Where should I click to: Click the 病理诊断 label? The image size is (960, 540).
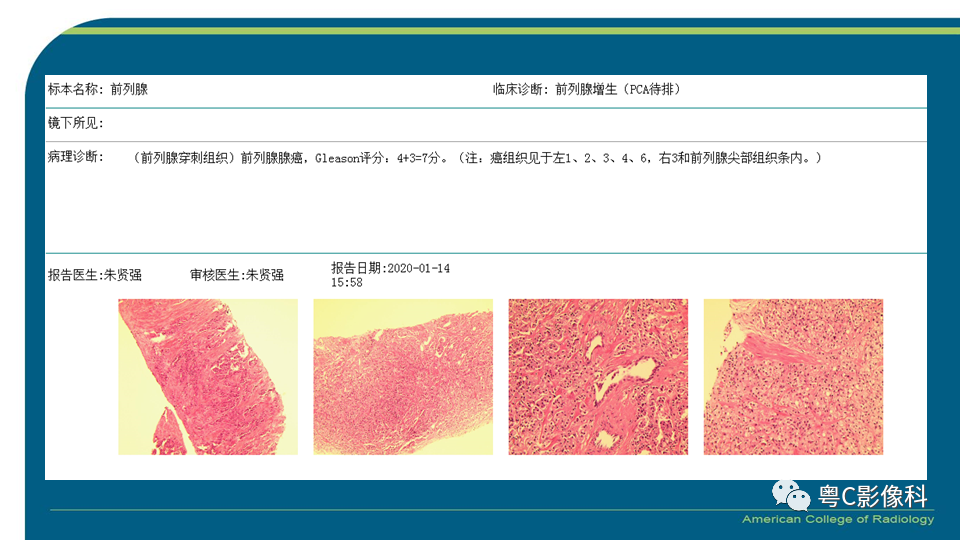pos(76,157)
